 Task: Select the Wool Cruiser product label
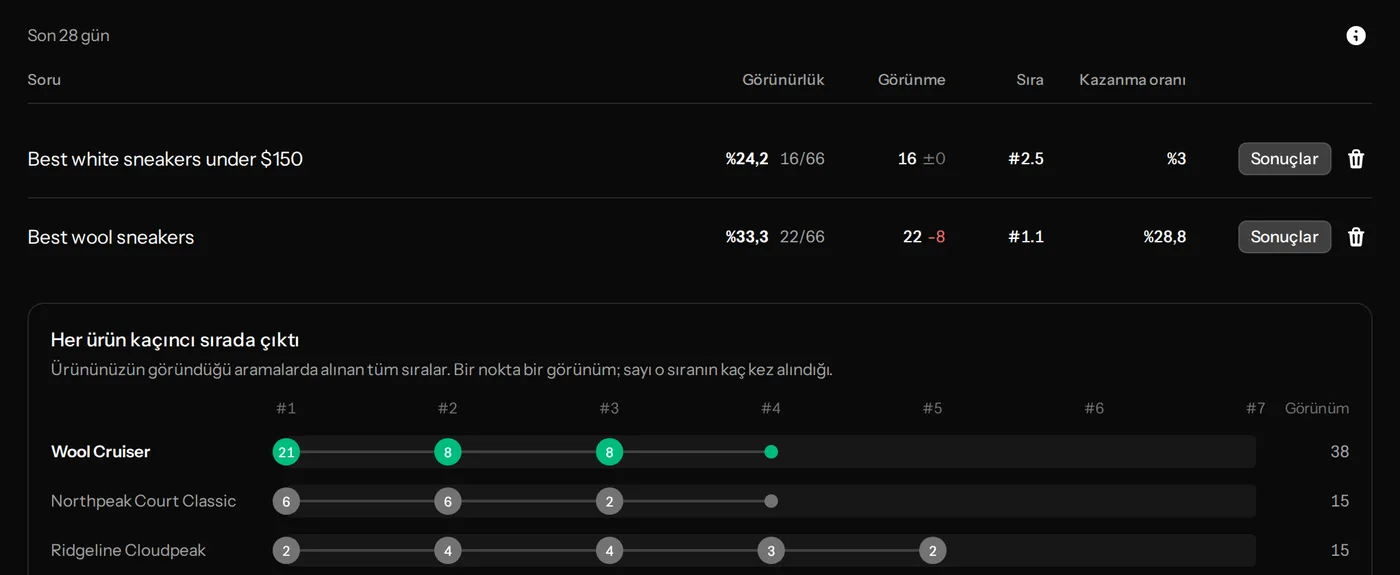click(x=100, y=452)
